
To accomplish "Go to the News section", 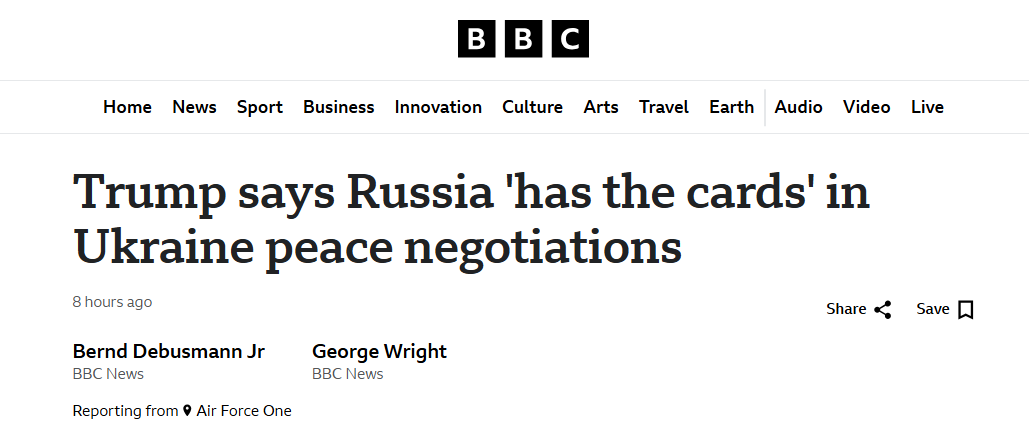I will tap(194, 107).
